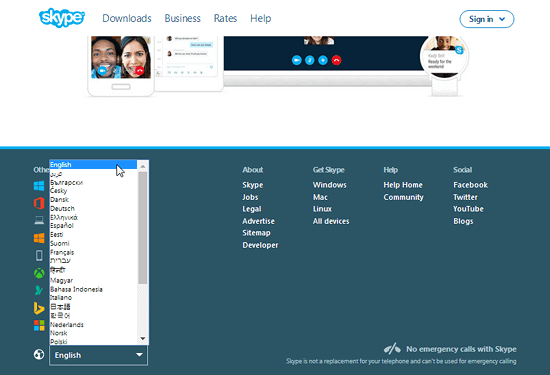Screen dimensions: 550x375
Task: Pick Español in the language list
Action: point(93,226)
